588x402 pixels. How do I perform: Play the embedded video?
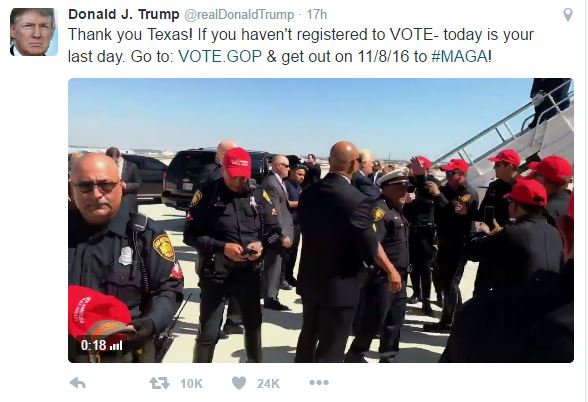[321, 220]
